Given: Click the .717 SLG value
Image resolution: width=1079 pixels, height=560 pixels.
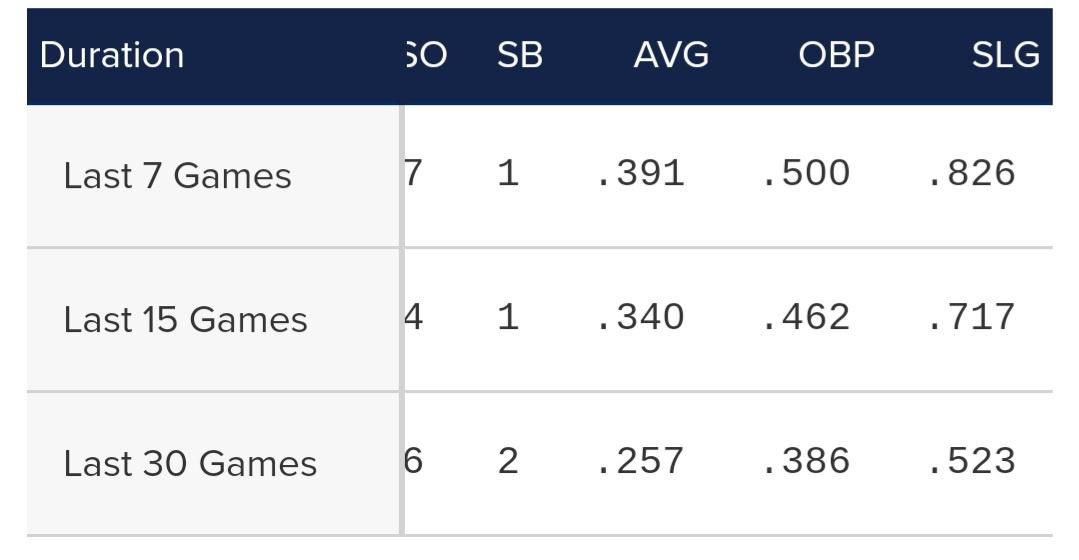Looking at the screenshot, I should point(971,317).
